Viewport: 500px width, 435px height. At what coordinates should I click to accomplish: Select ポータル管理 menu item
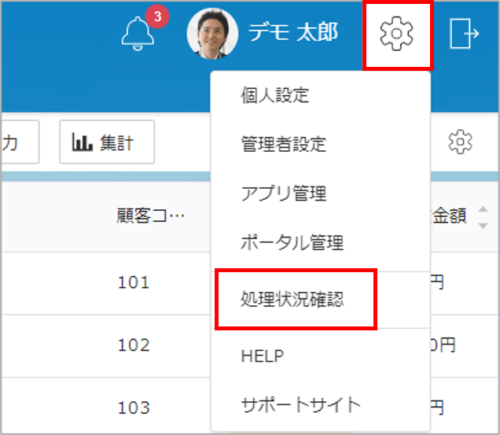[292, 242]
